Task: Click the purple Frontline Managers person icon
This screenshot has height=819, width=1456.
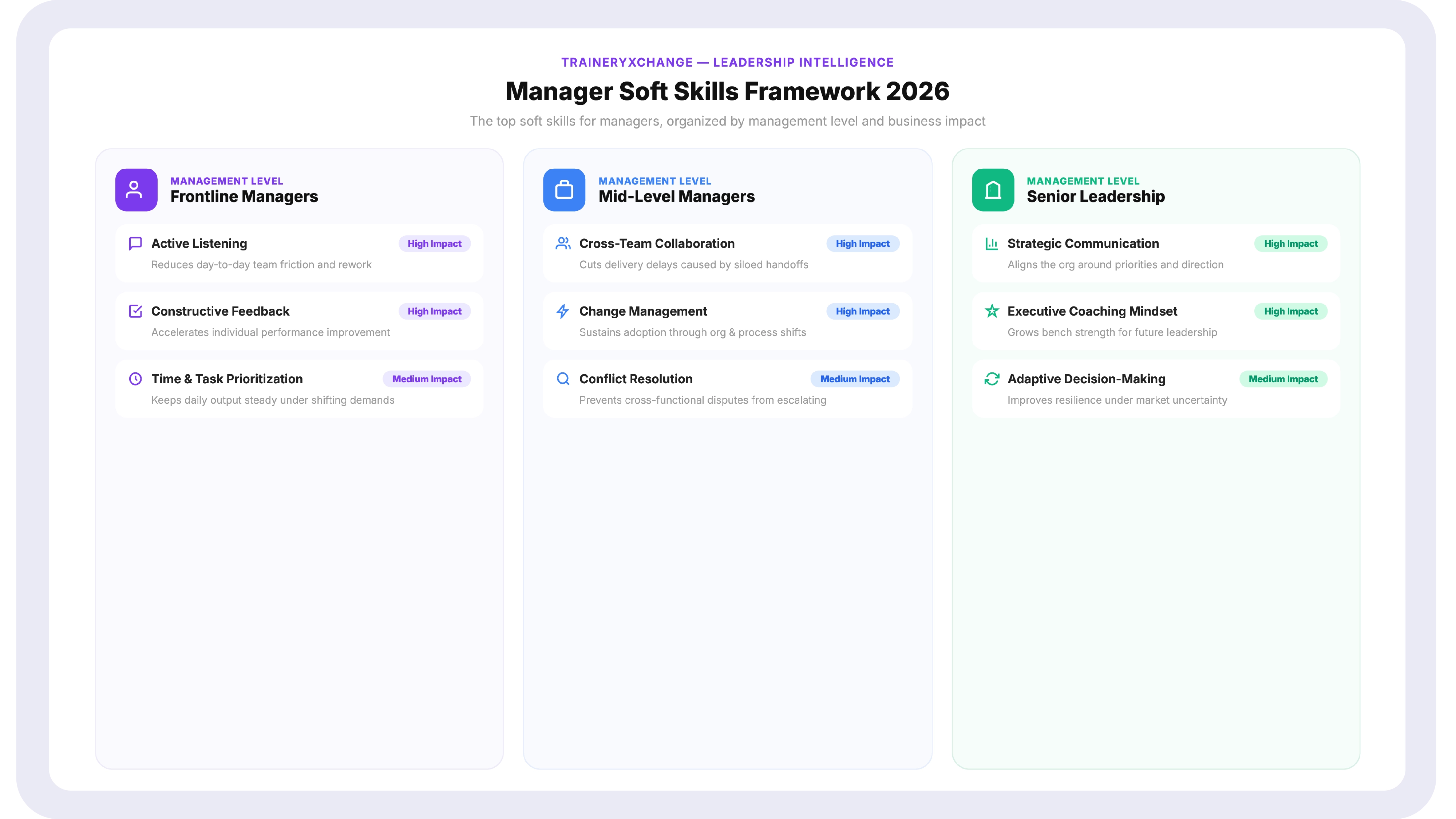Action: [x=136, y=190]
